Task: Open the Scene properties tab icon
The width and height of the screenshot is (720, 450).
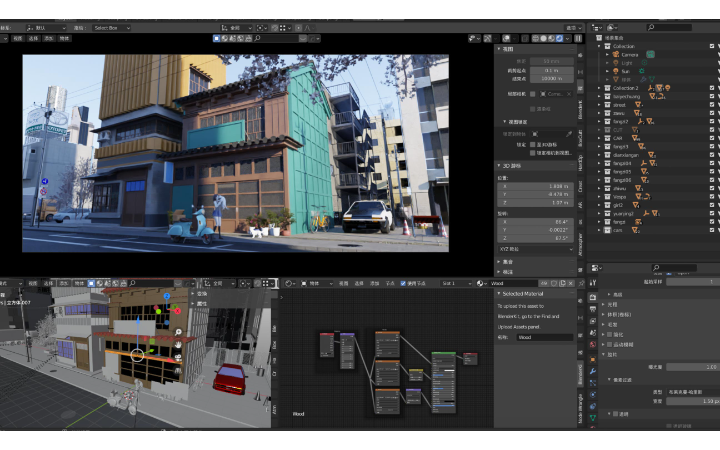Action: click(x=593, y=332)
